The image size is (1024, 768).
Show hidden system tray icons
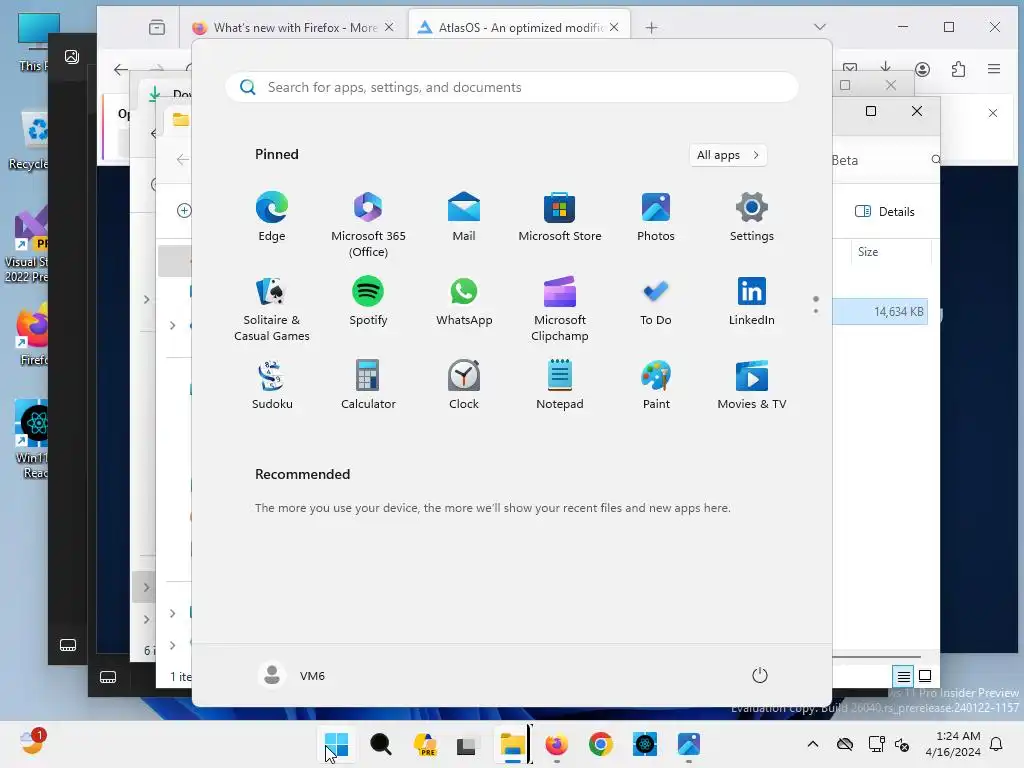coord(812,744)
